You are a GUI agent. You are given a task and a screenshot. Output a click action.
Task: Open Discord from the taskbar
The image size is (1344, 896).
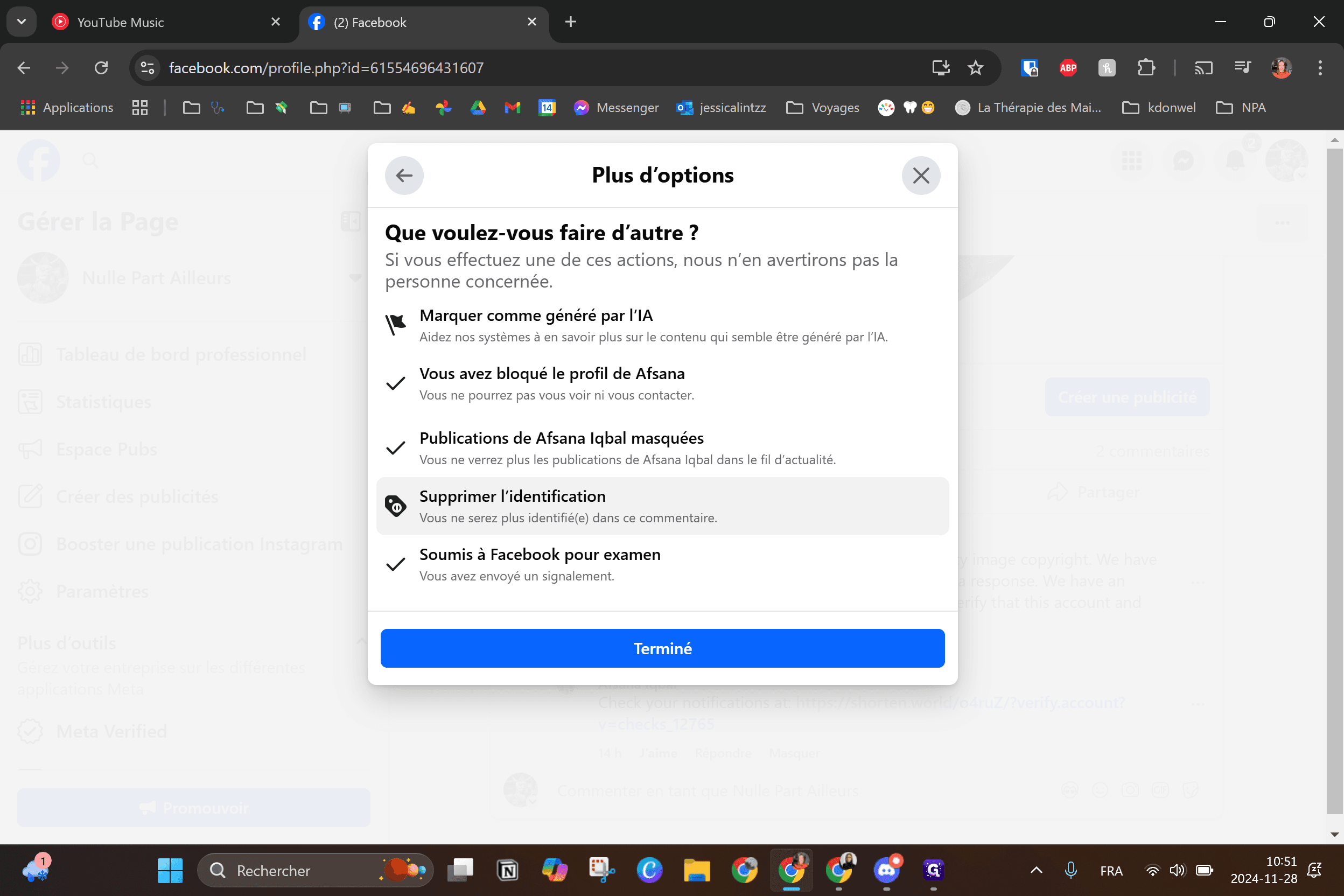886,870
